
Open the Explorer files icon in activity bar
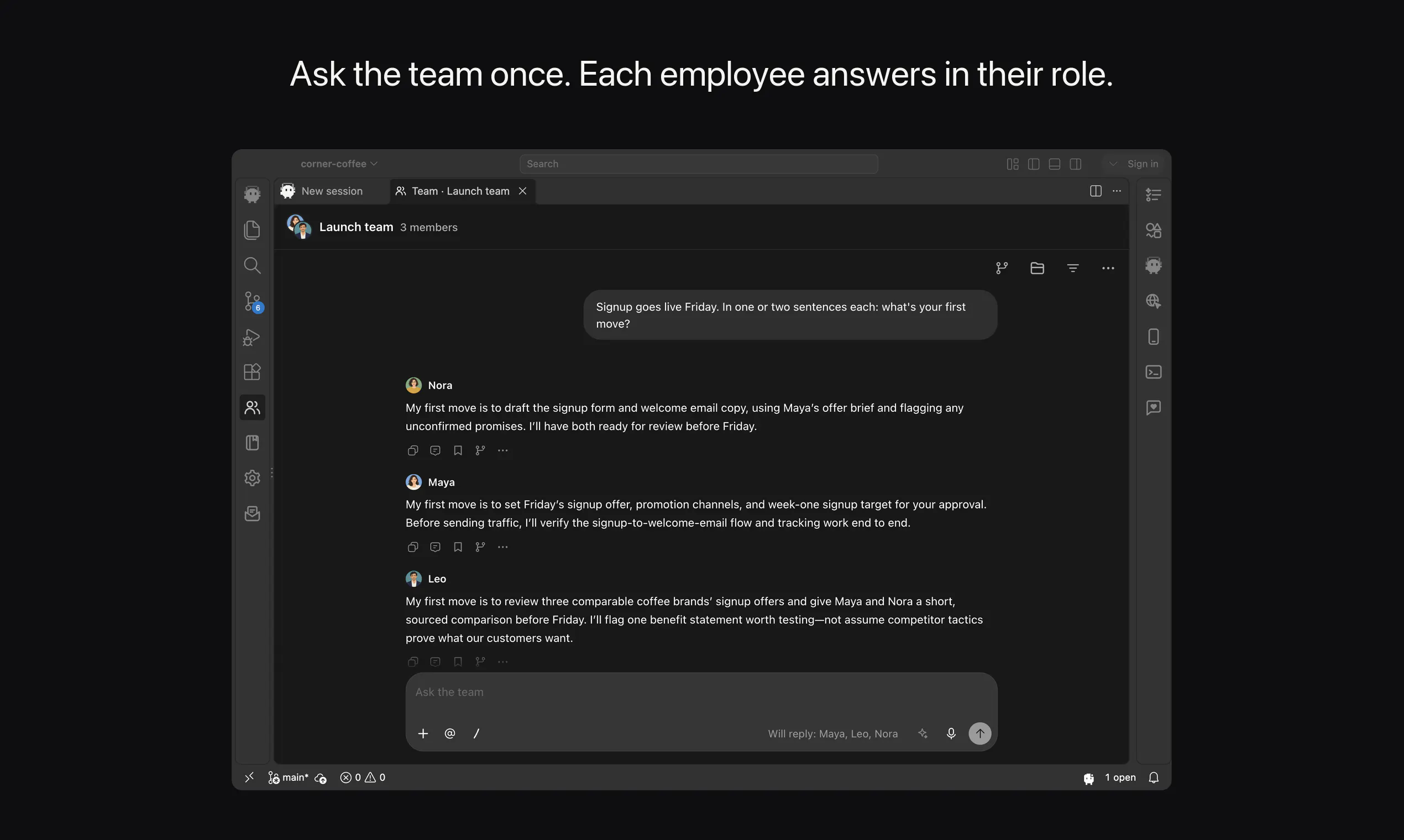click(252, 230)
